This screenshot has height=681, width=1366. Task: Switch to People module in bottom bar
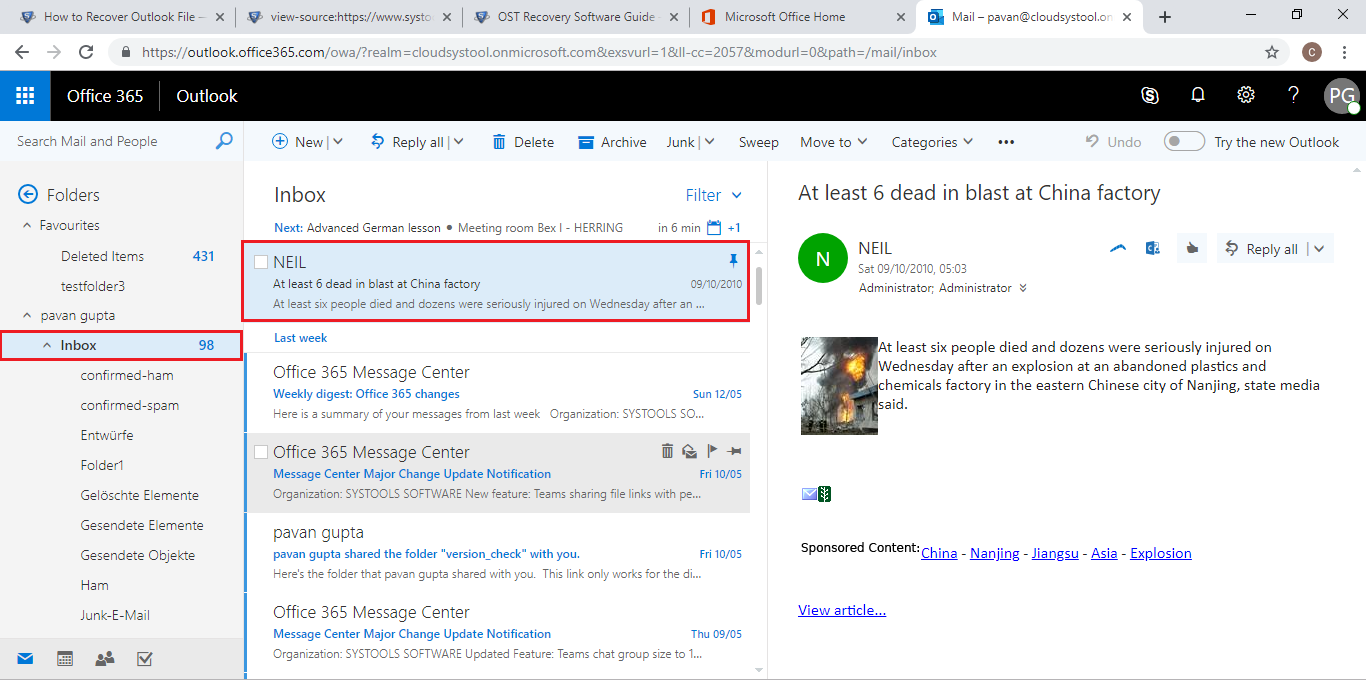(x=104, y=658)
